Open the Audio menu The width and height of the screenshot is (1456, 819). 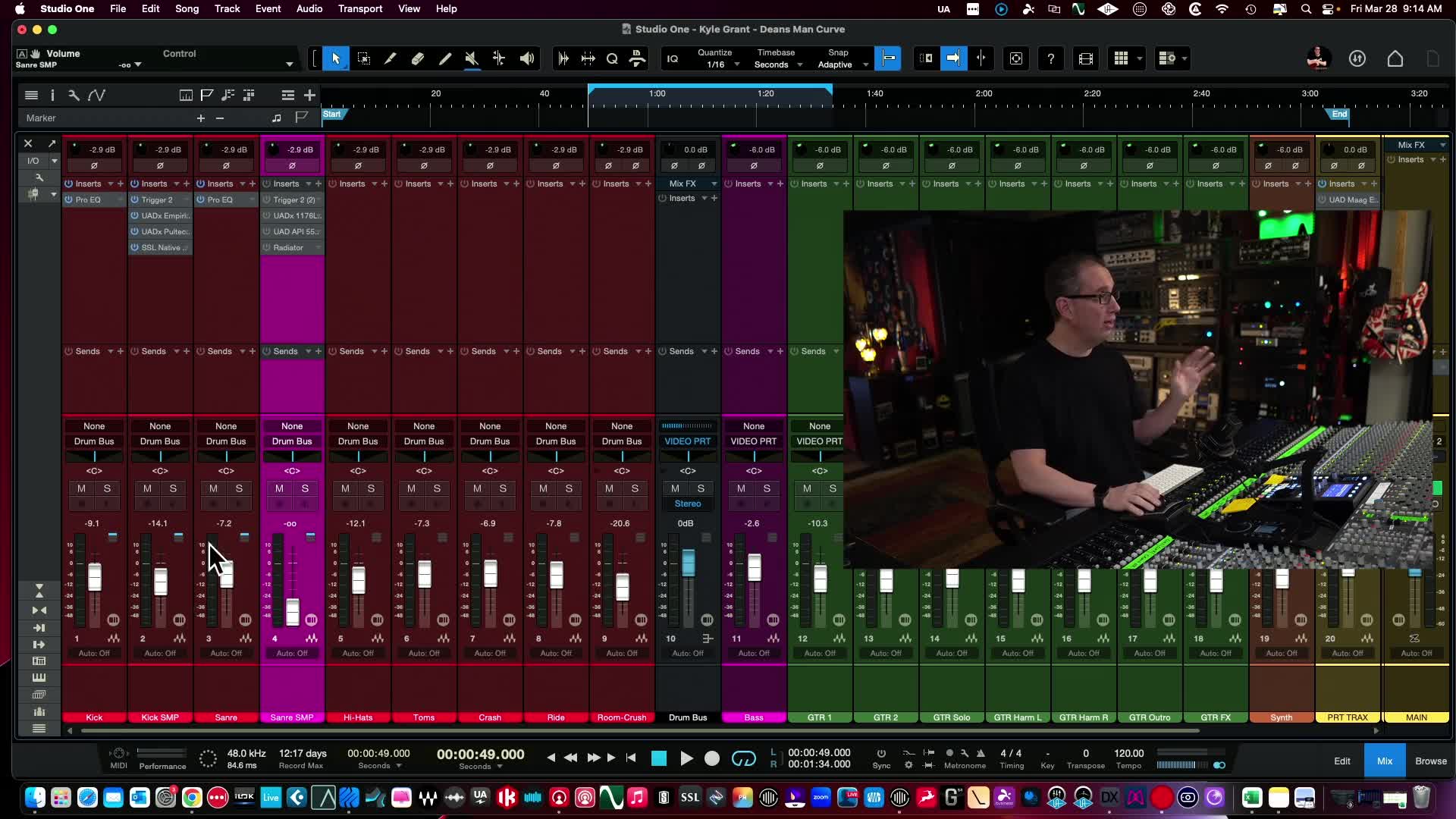(x=309, y=8)
